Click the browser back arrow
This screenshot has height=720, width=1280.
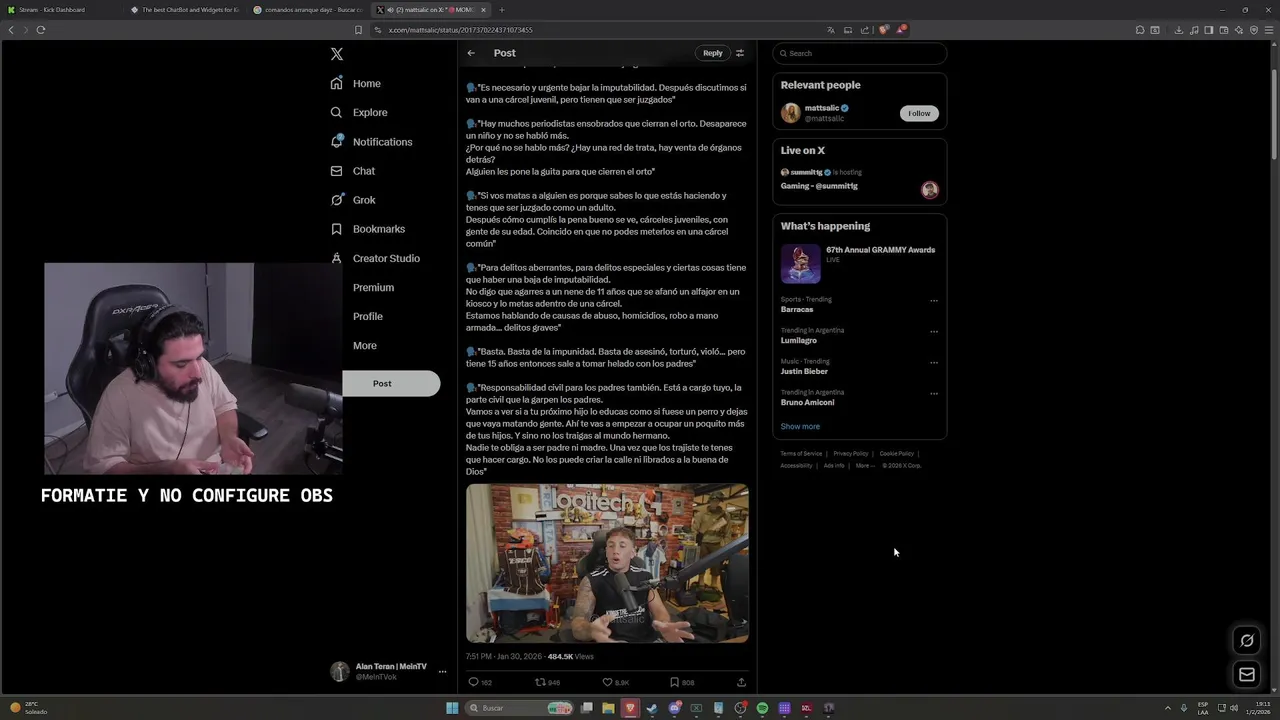pos(11,30)
